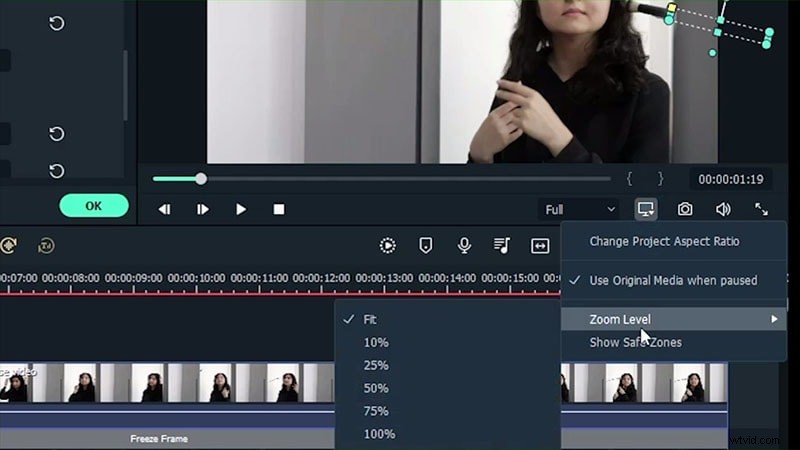The height and width of the screenshot is (450, 800).
Task: Click the color tool icon at toolbar left
Action: pos(8,245)
